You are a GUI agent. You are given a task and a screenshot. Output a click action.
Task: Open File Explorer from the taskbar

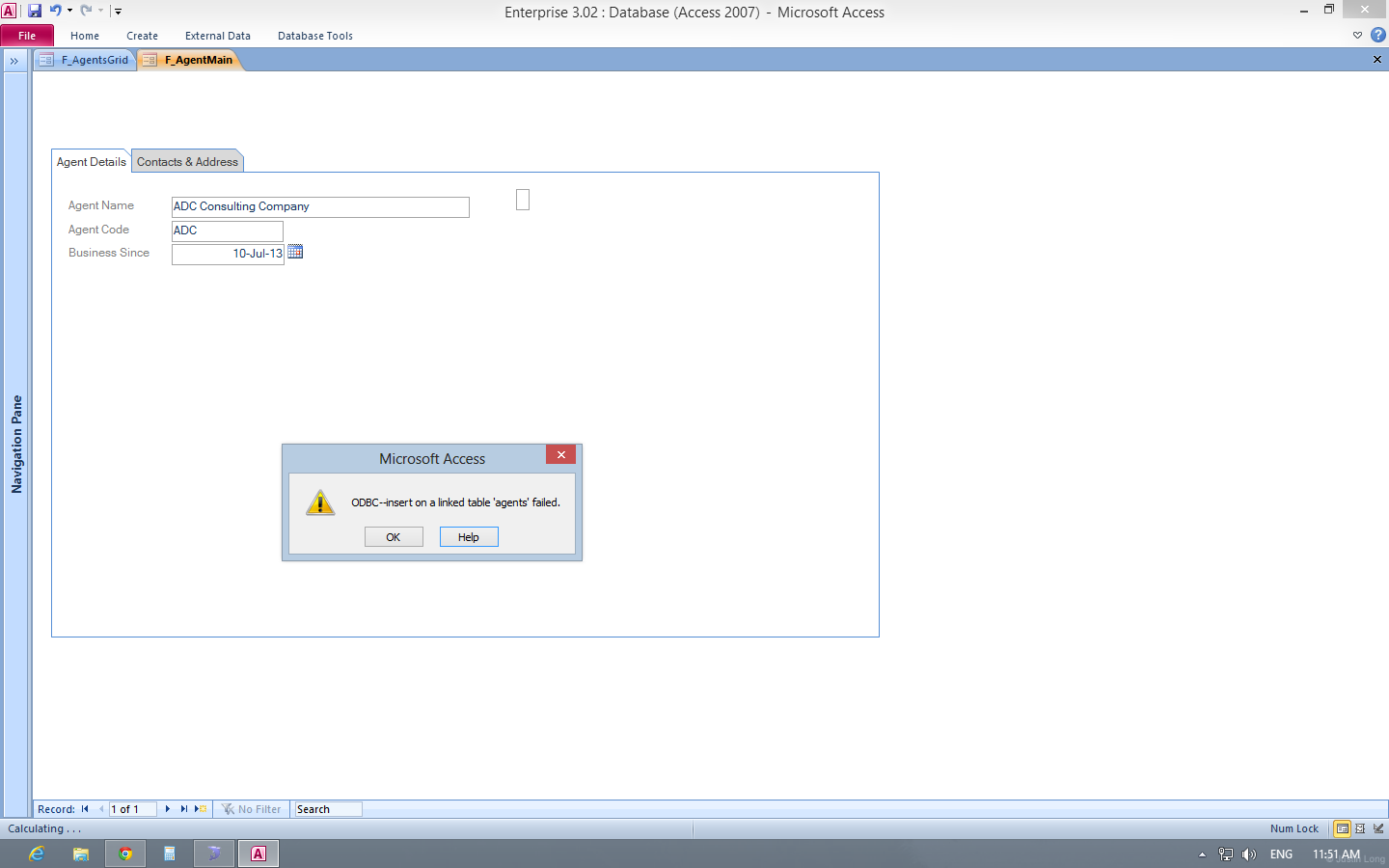(81, 854)
